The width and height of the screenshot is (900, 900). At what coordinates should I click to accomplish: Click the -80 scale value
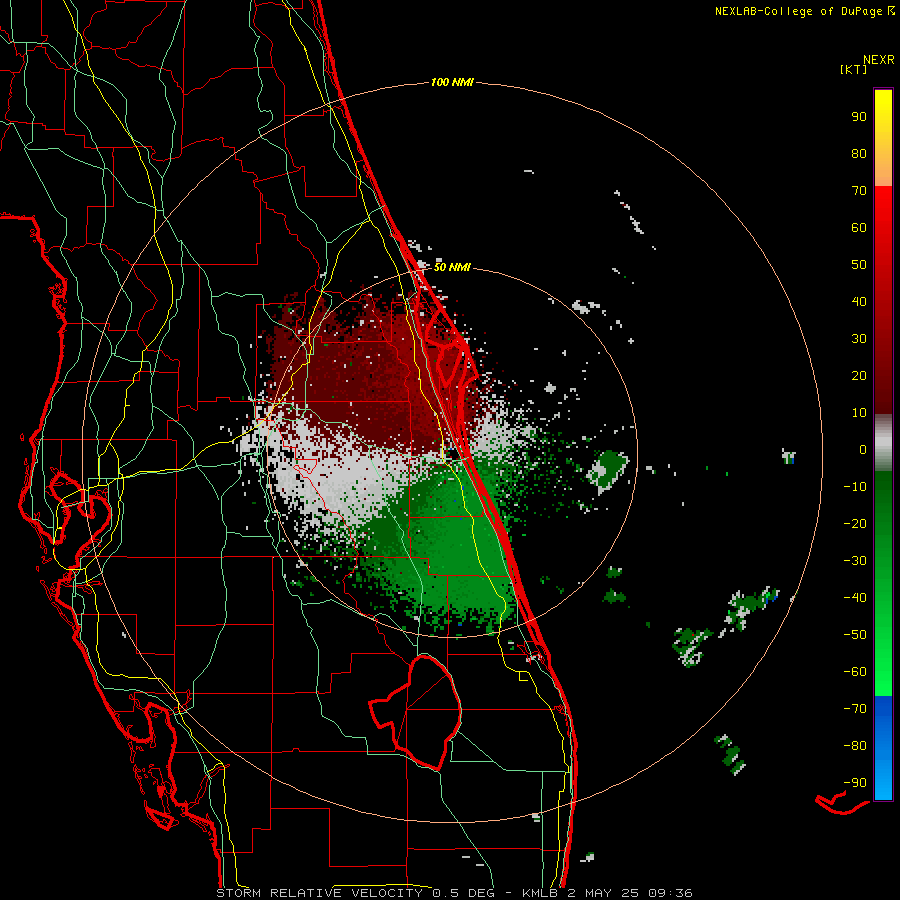[855, 746]
